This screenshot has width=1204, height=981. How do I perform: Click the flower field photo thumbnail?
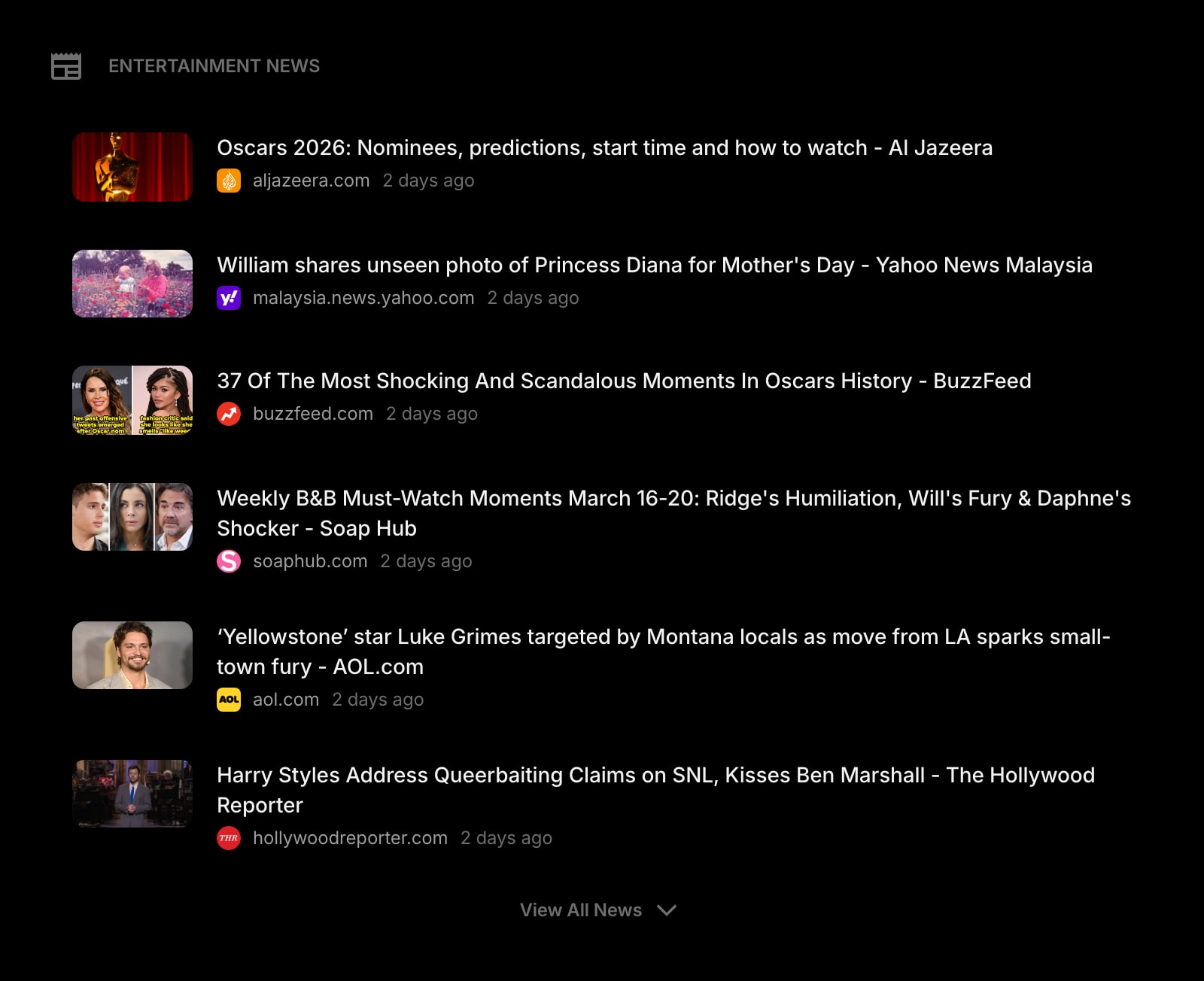click(x=132, y=284)
